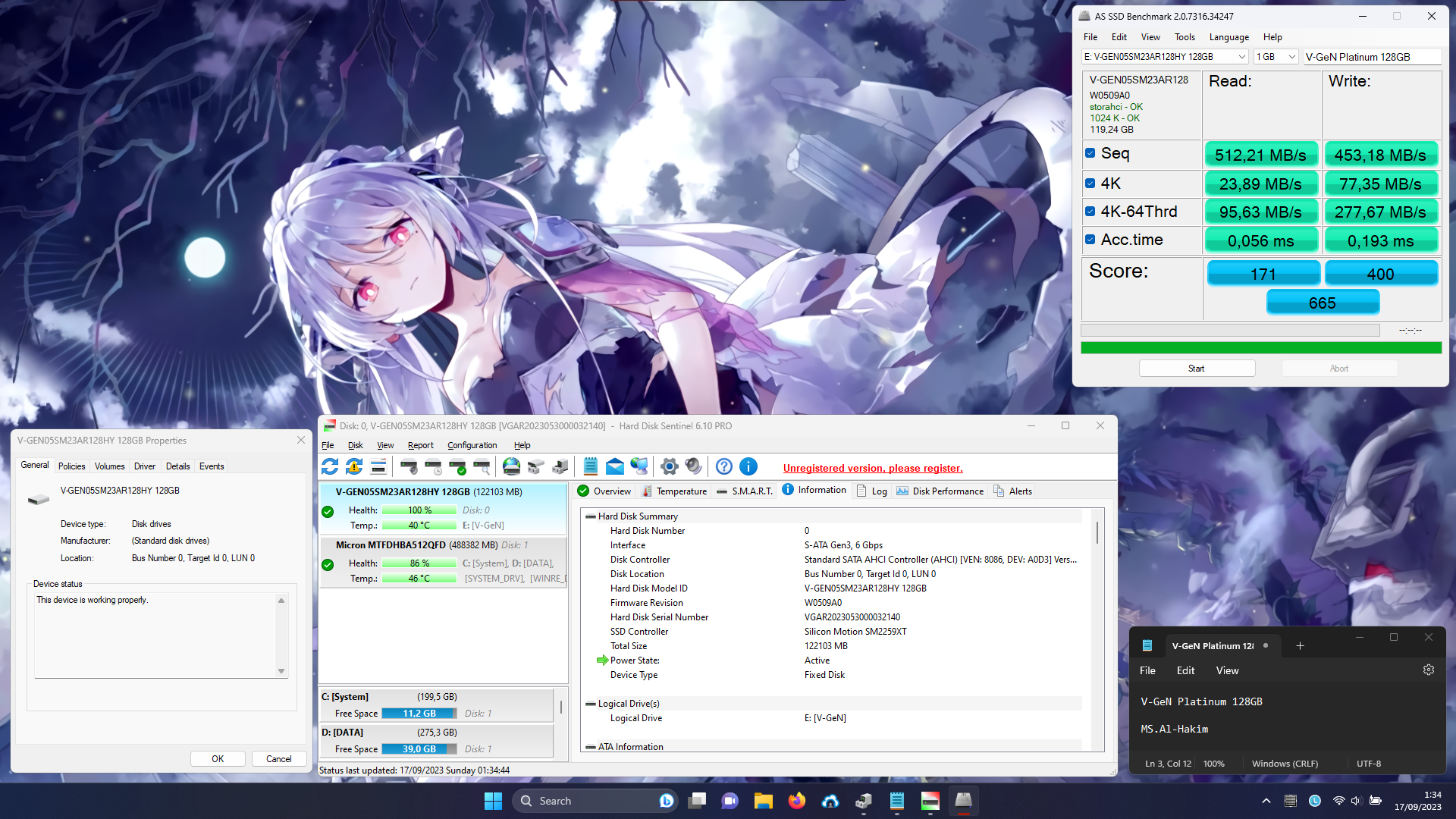Switch to the Policies tab in Properties

tap(72, 466)
